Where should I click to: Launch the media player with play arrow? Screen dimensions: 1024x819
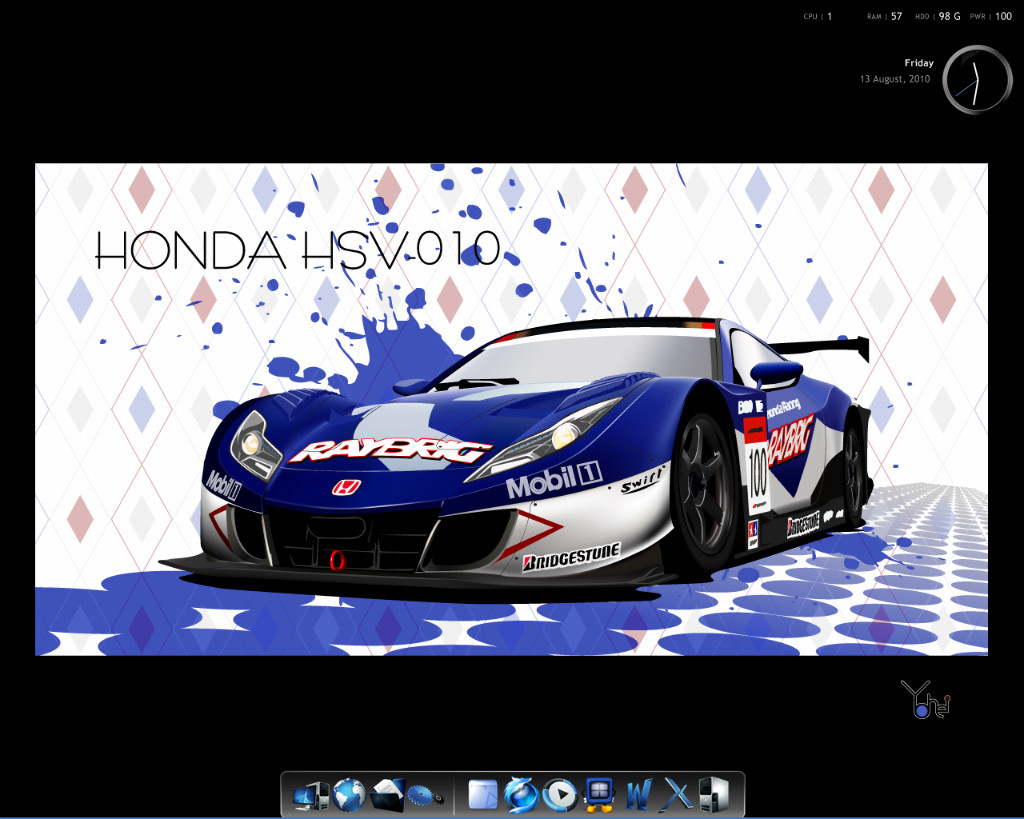560,795
